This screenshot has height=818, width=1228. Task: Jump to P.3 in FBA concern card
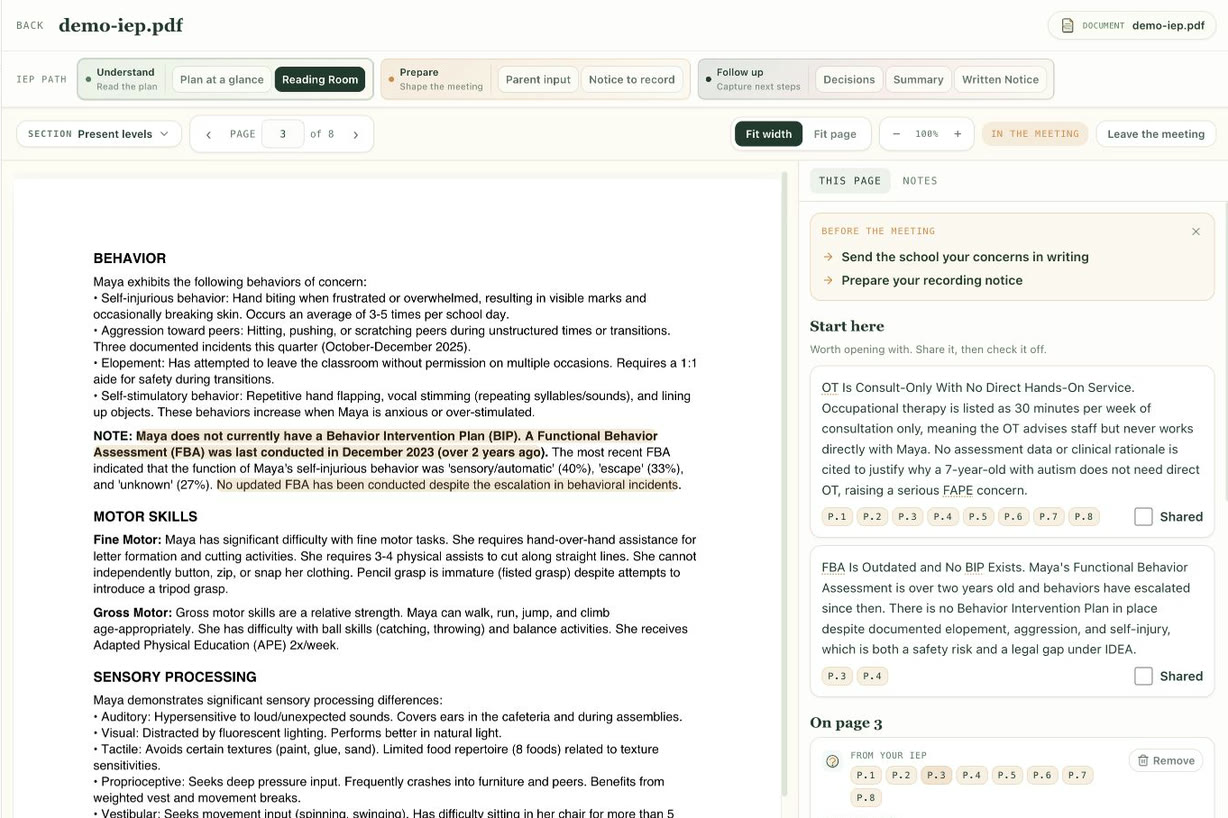(x=837, y=677)
